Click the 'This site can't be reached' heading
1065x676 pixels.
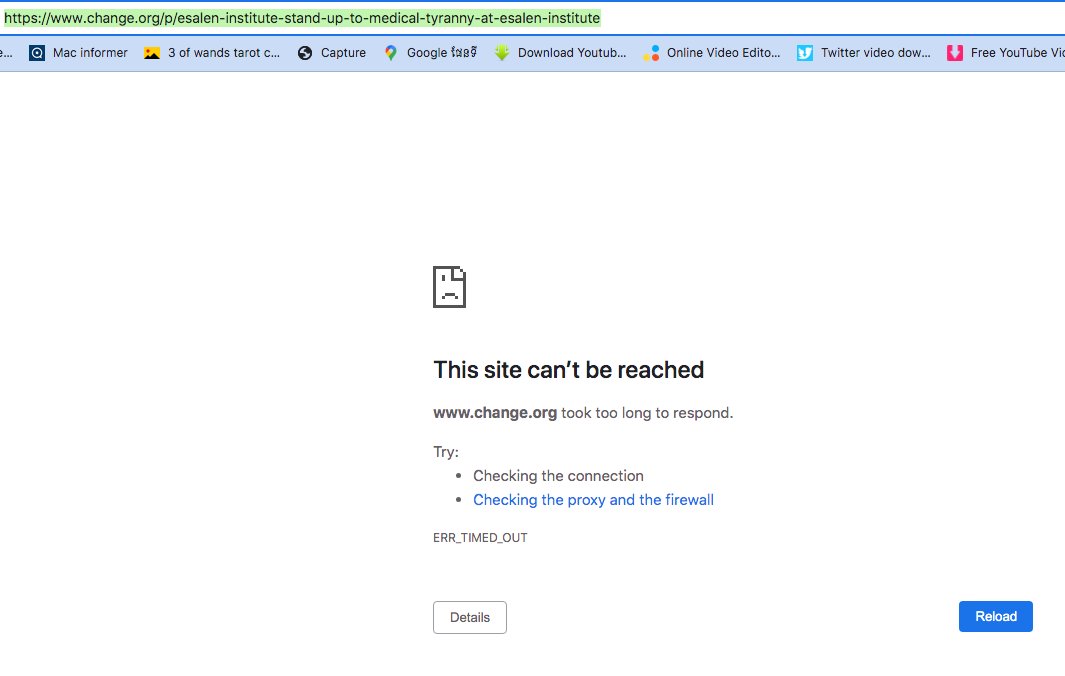pos(568,370)
